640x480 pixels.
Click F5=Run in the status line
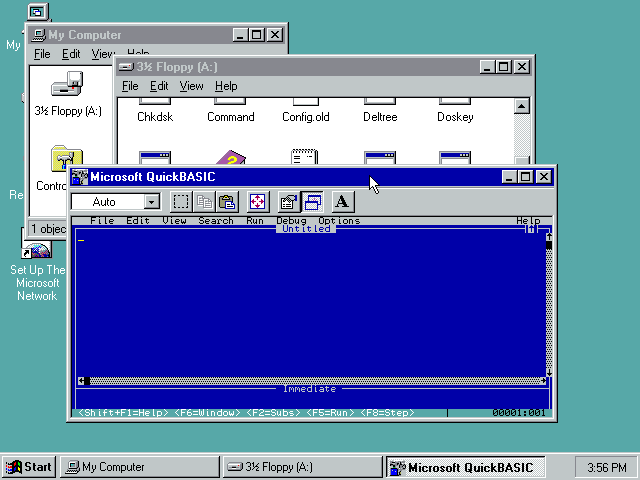pos(331,413)
